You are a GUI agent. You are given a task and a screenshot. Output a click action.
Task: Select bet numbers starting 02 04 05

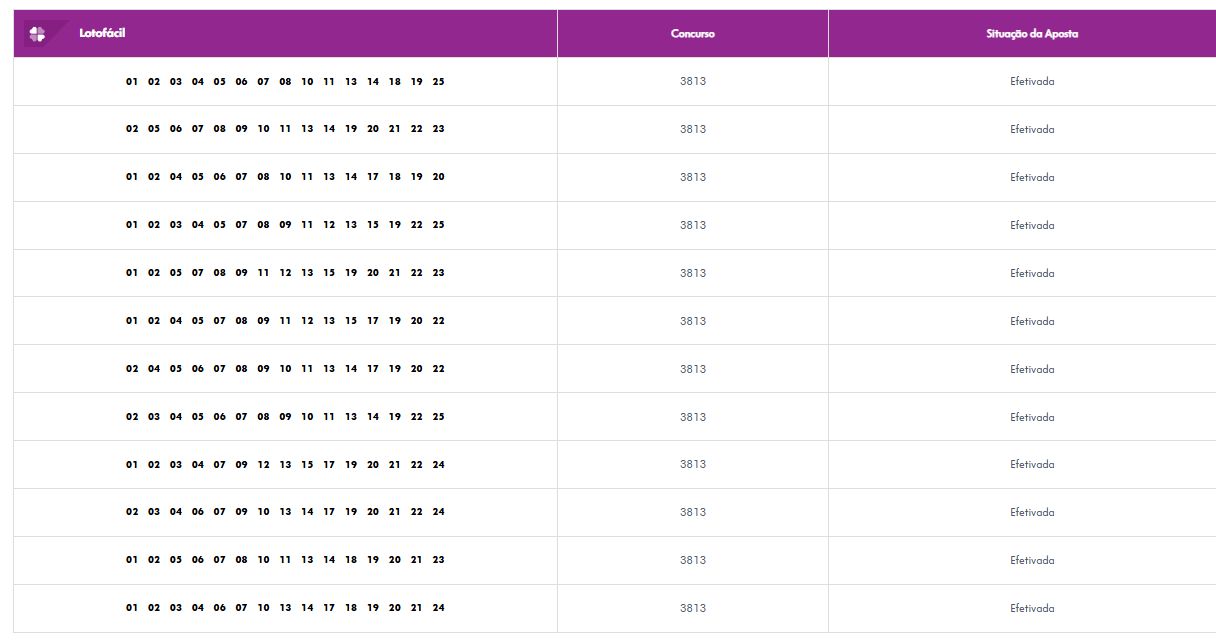pyautogui.click(x=285, y=369)
